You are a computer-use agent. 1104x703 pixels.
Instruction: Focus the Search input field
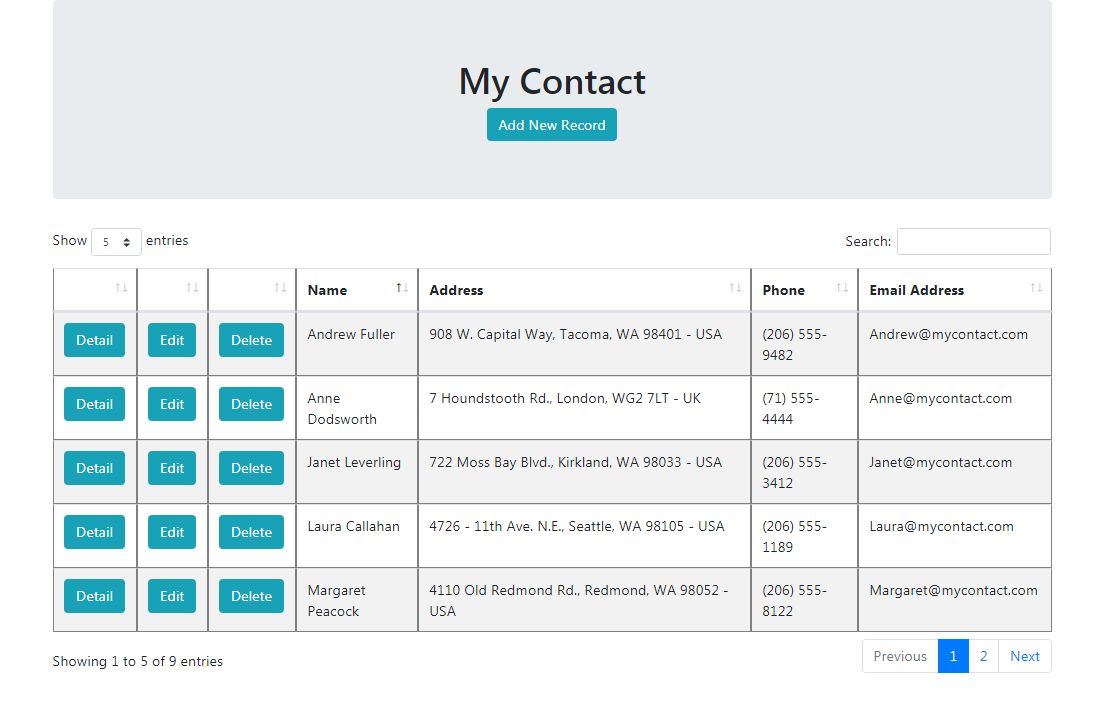click(973, 242)
